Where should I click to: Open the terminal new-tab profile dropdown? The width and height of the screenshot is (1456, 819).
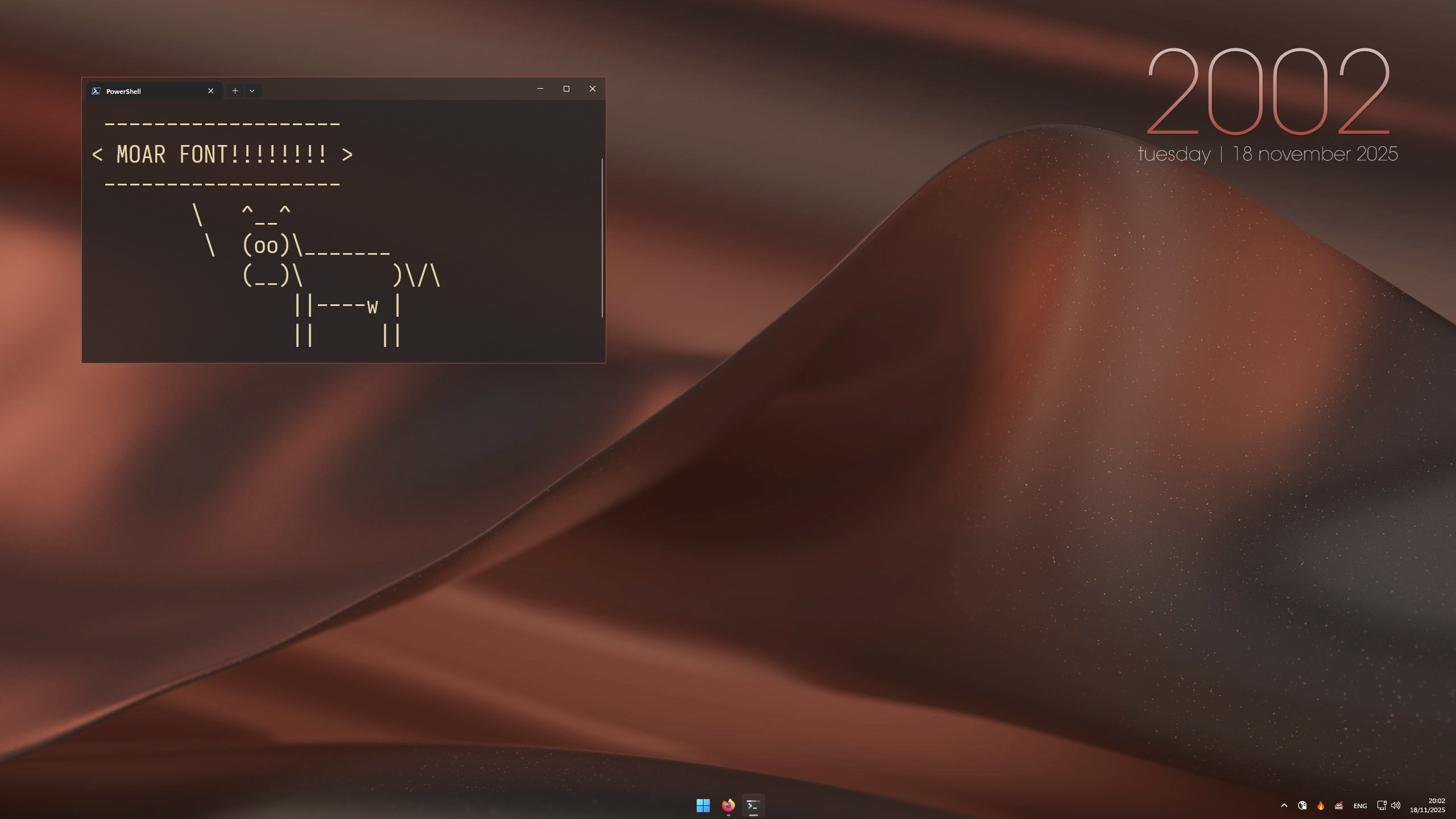[252, 91]
